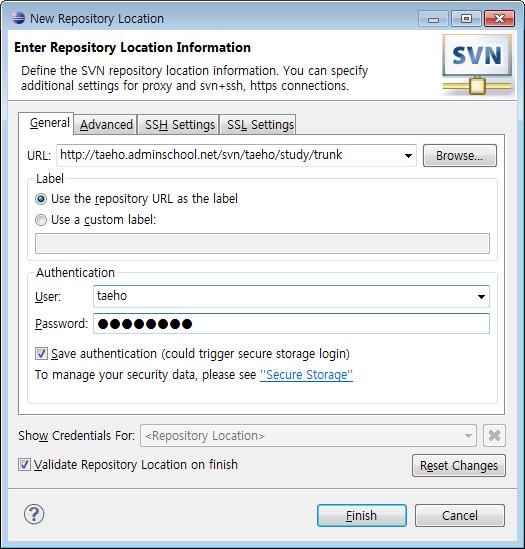Switch to SSL Settings tab

[x=259, y=125]
